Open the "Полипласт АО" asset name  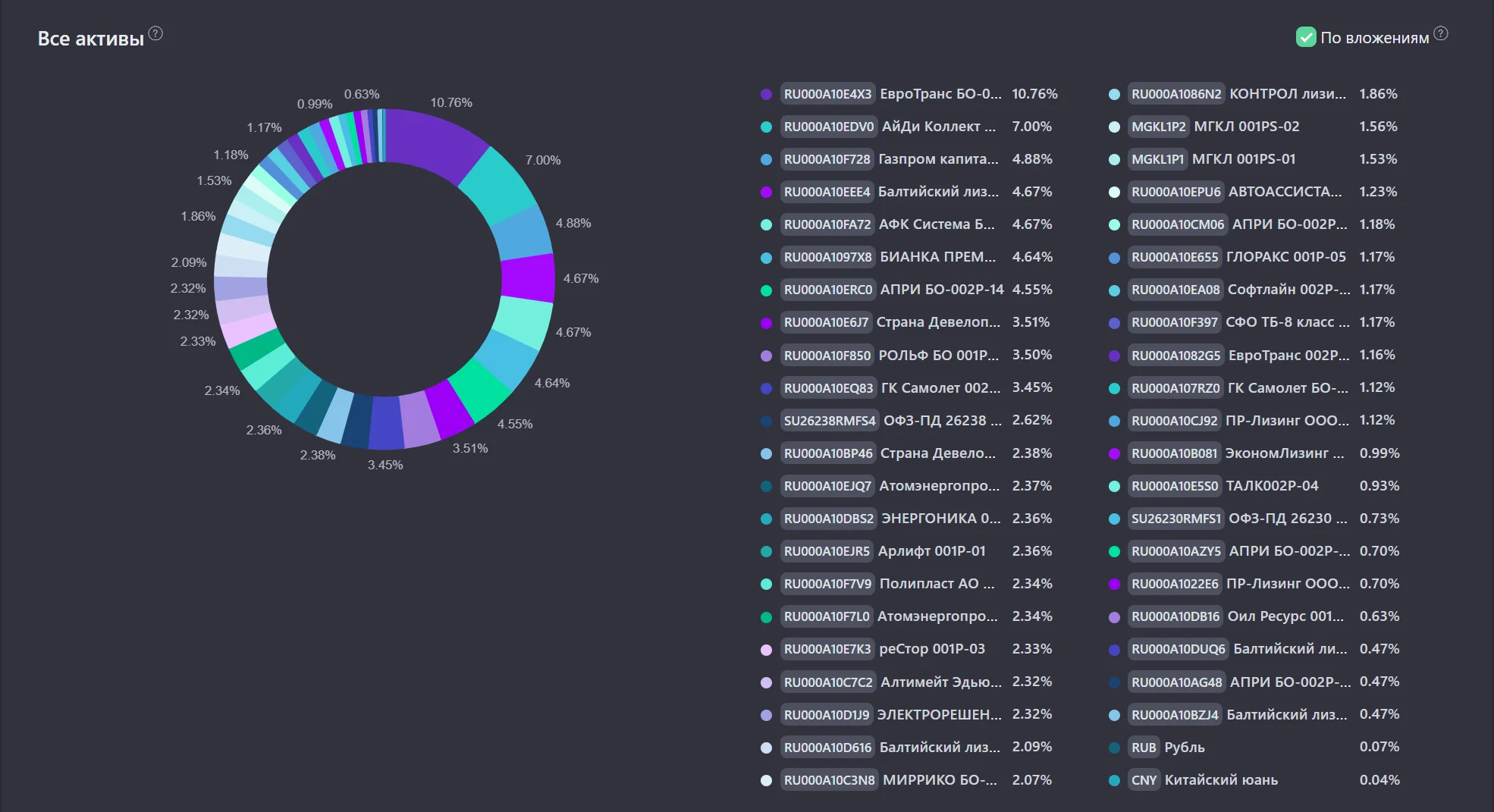(x=937, y=584)
